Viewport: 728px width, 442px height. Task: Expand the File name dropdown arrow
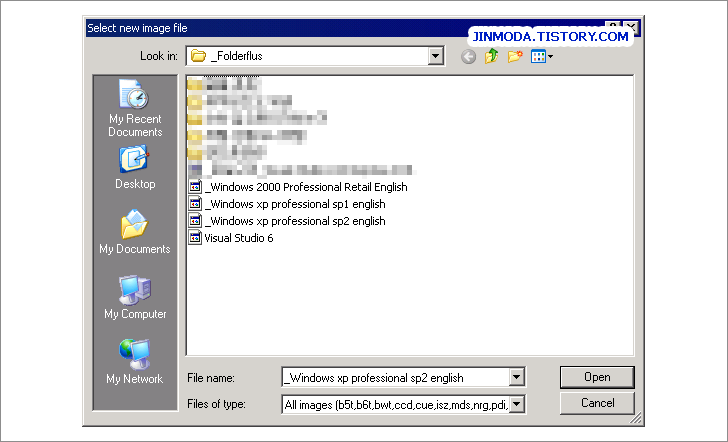(516, 377)
